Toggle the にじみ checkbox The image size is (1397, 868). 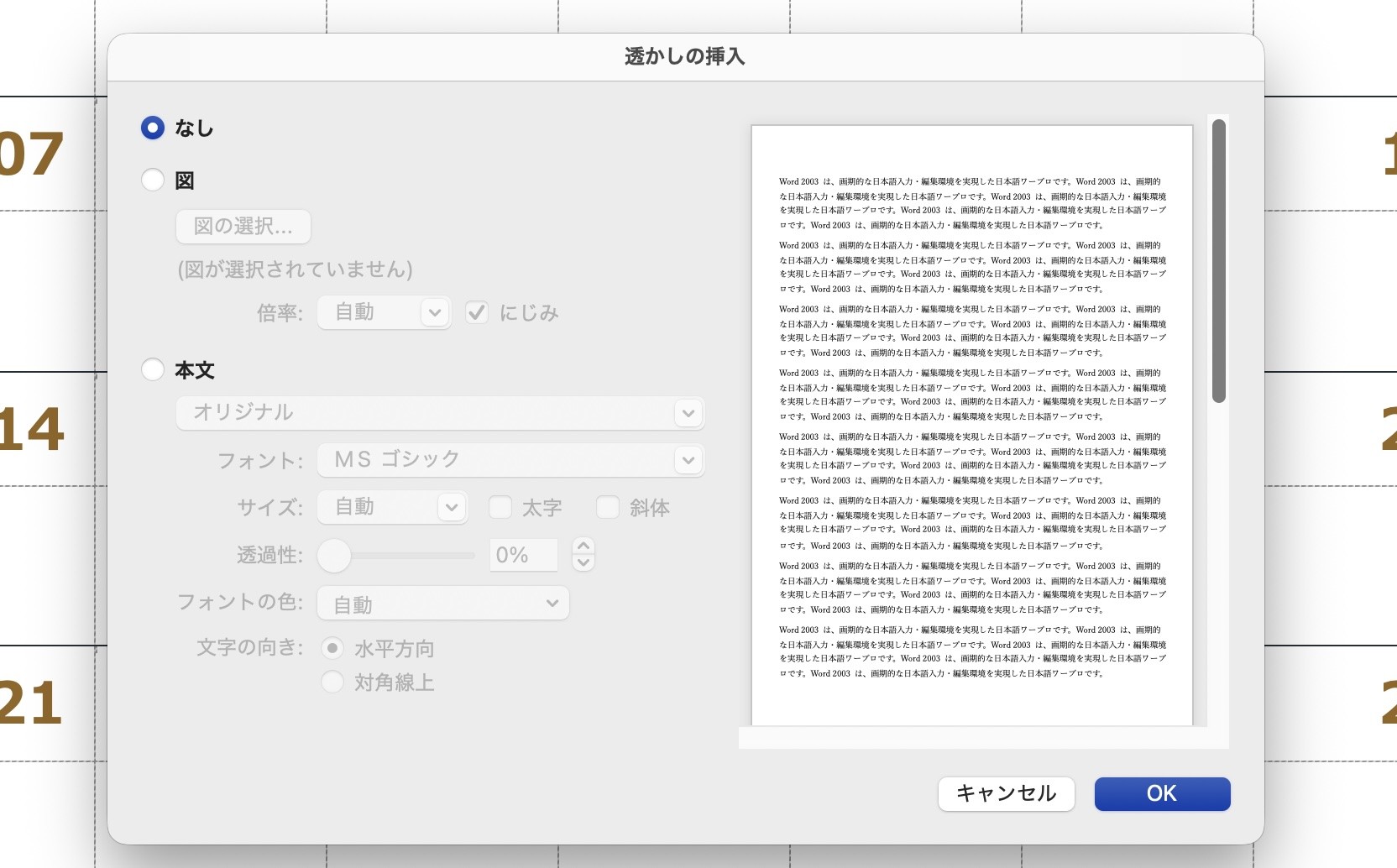click(x=477, y=312)
